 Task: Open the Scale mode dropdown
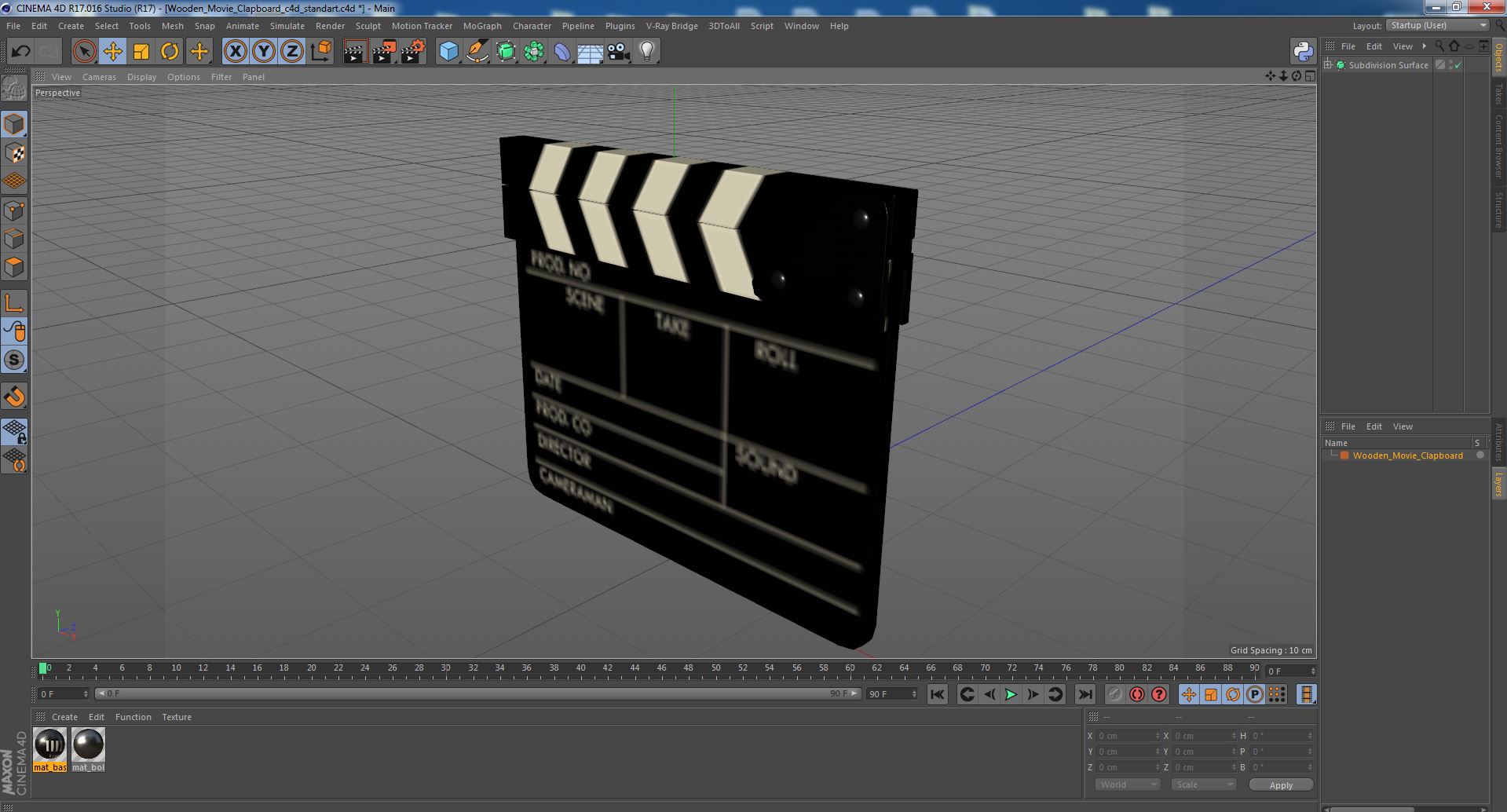tap(1204, 785)
